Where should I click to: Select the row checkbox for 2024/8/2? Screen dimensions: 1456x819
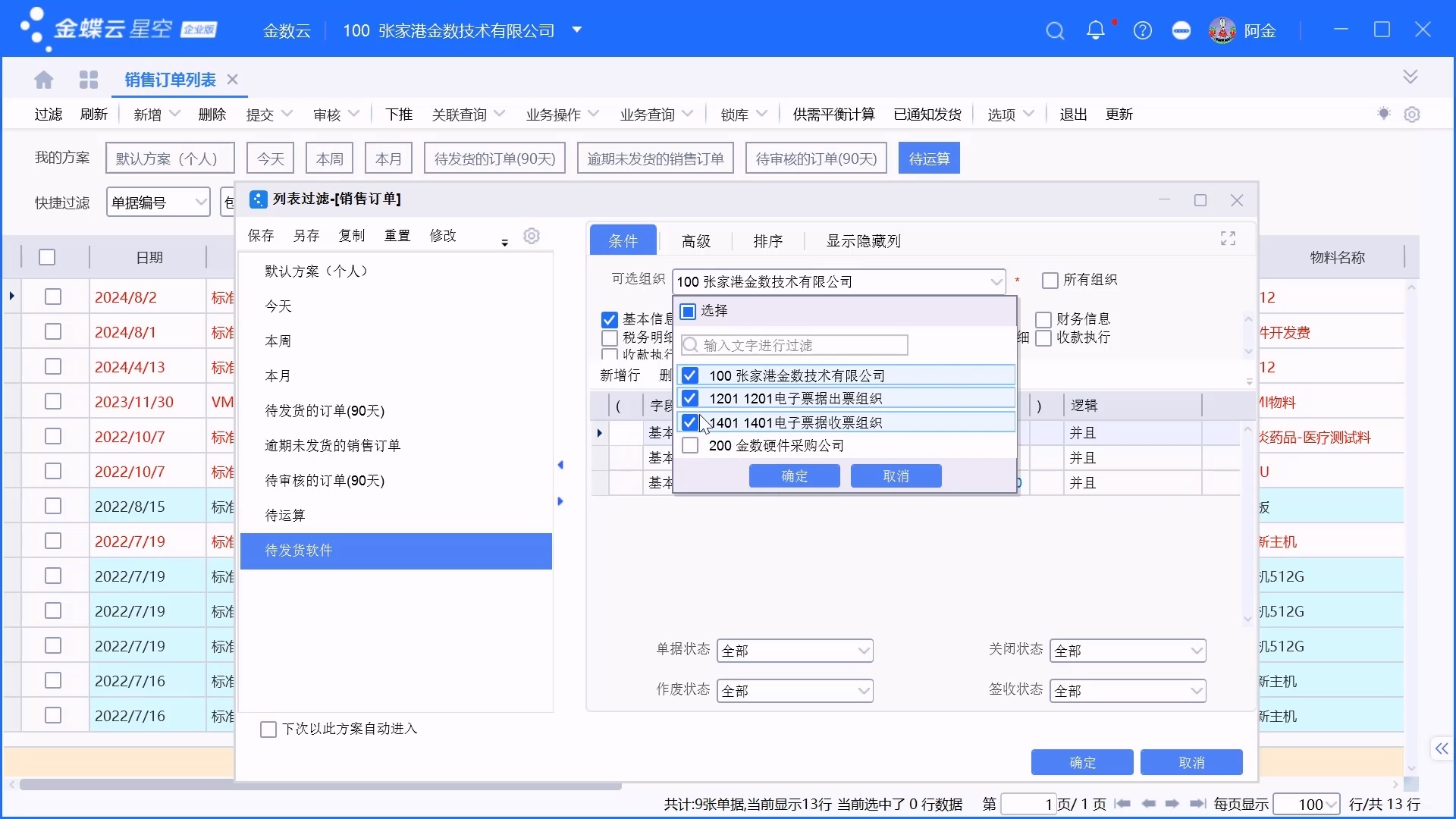(x=53, y=297)
